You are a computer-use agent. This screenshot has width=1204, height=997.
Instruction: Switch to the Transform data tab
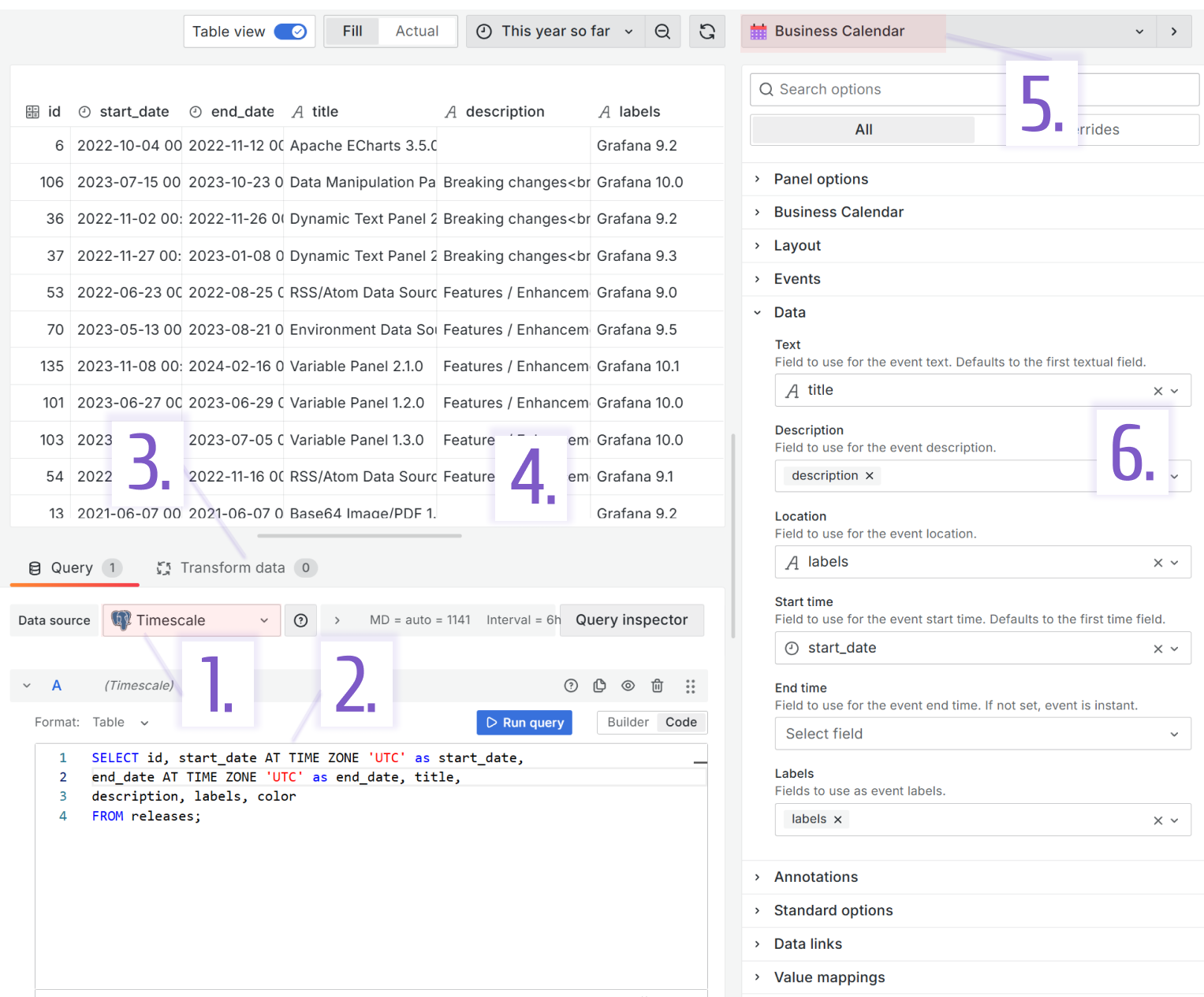tap(236, 568)
